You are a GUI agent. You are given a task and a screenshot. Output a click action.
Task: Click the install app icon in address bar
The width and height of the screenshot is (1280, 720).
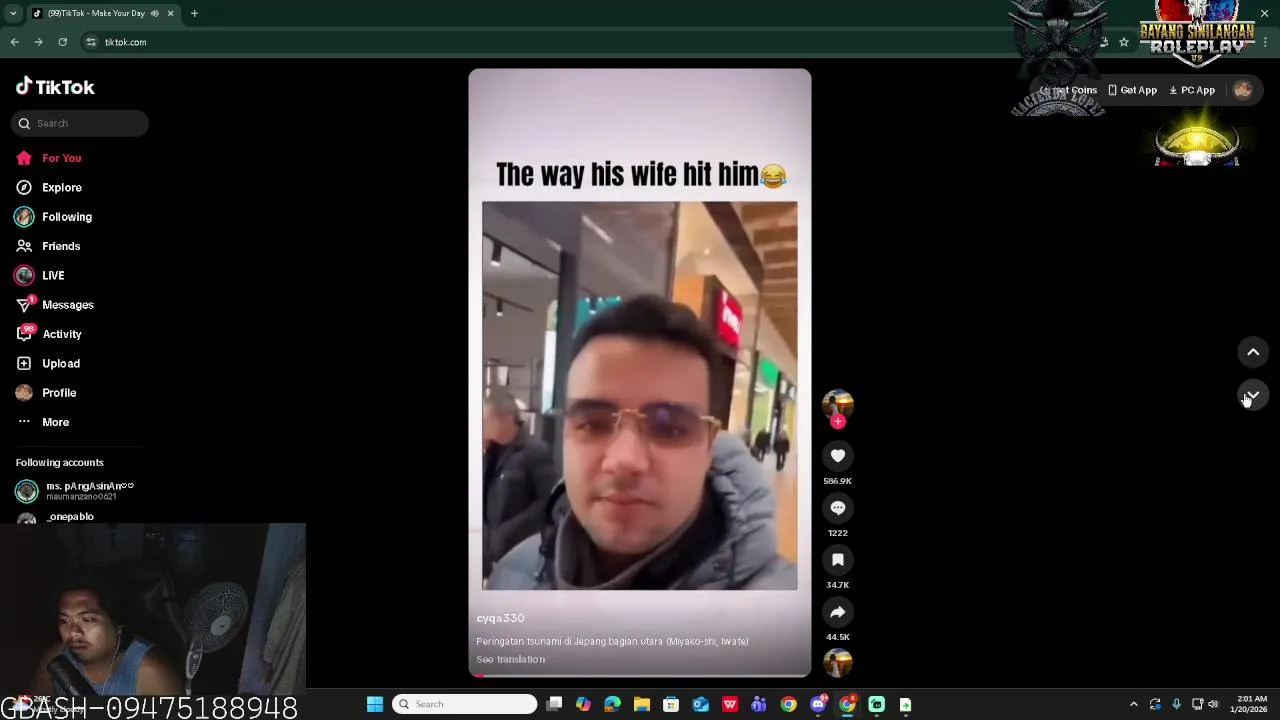pyautogui.click(x=1103, y=42)
